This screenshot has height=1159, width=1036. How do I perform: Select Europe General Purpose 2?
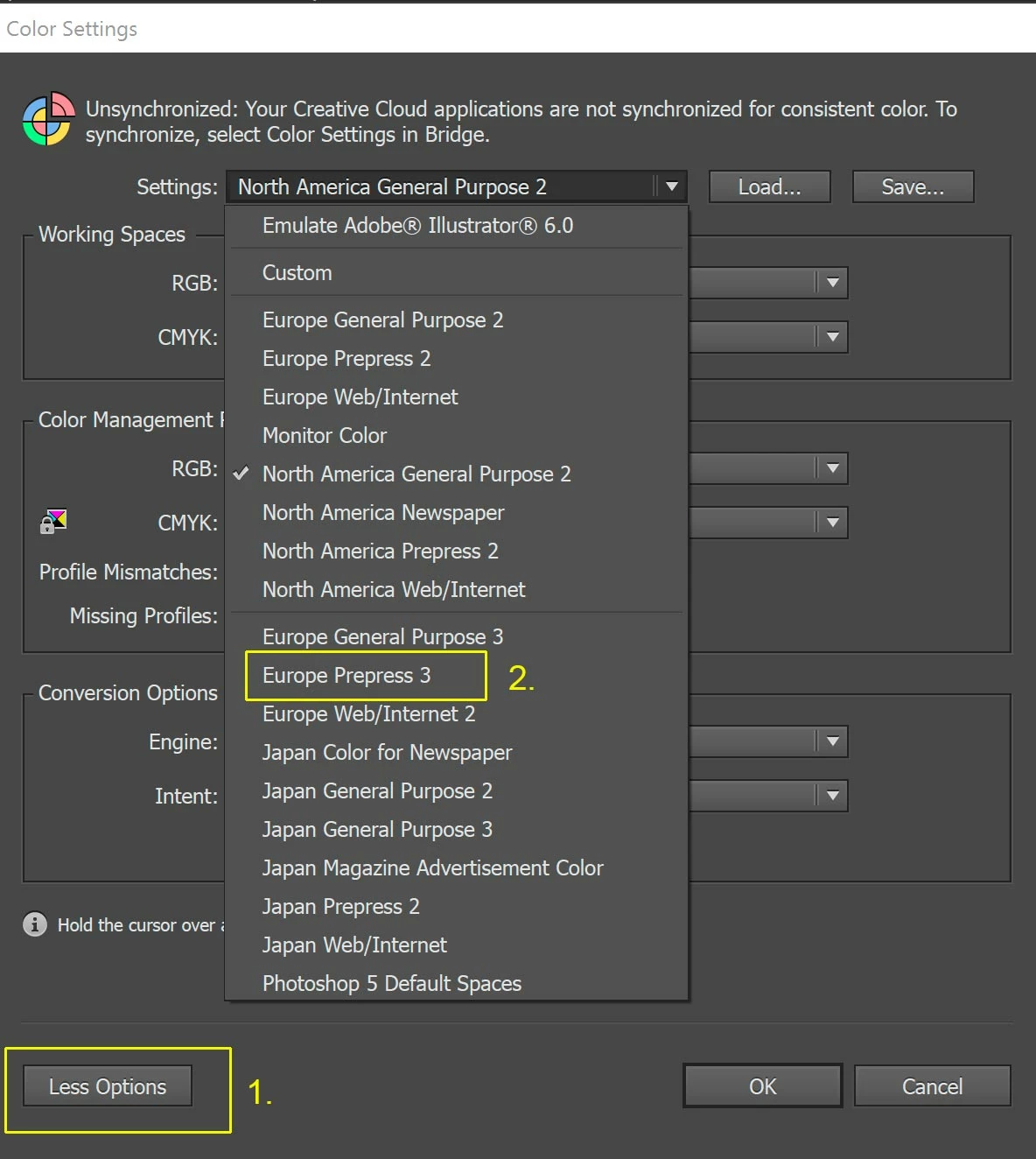(456, 320)
